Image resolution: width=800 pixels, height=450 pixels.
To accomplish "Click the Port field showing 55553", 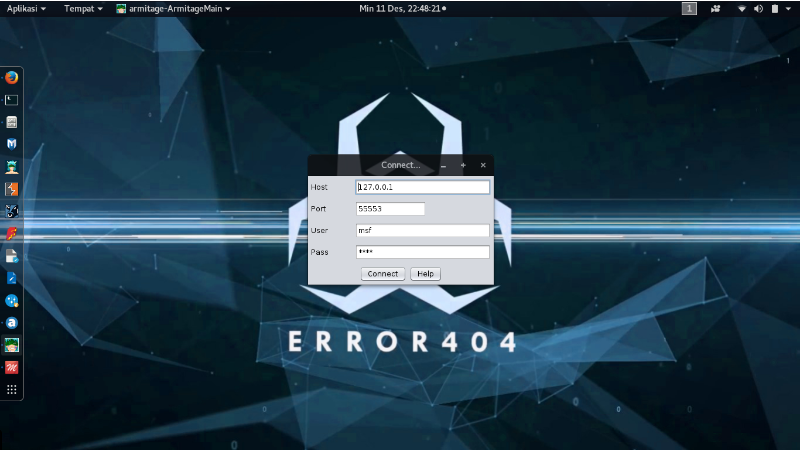I will click(390, 209).
